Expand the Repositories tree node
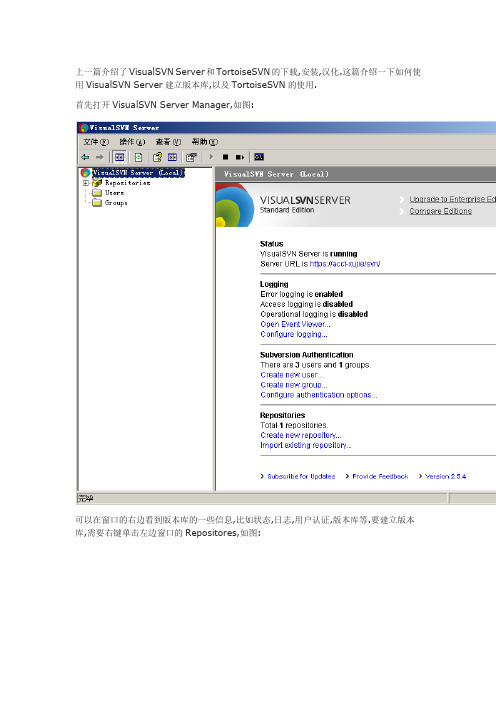 pyautogui.click(x=86, y=183)
